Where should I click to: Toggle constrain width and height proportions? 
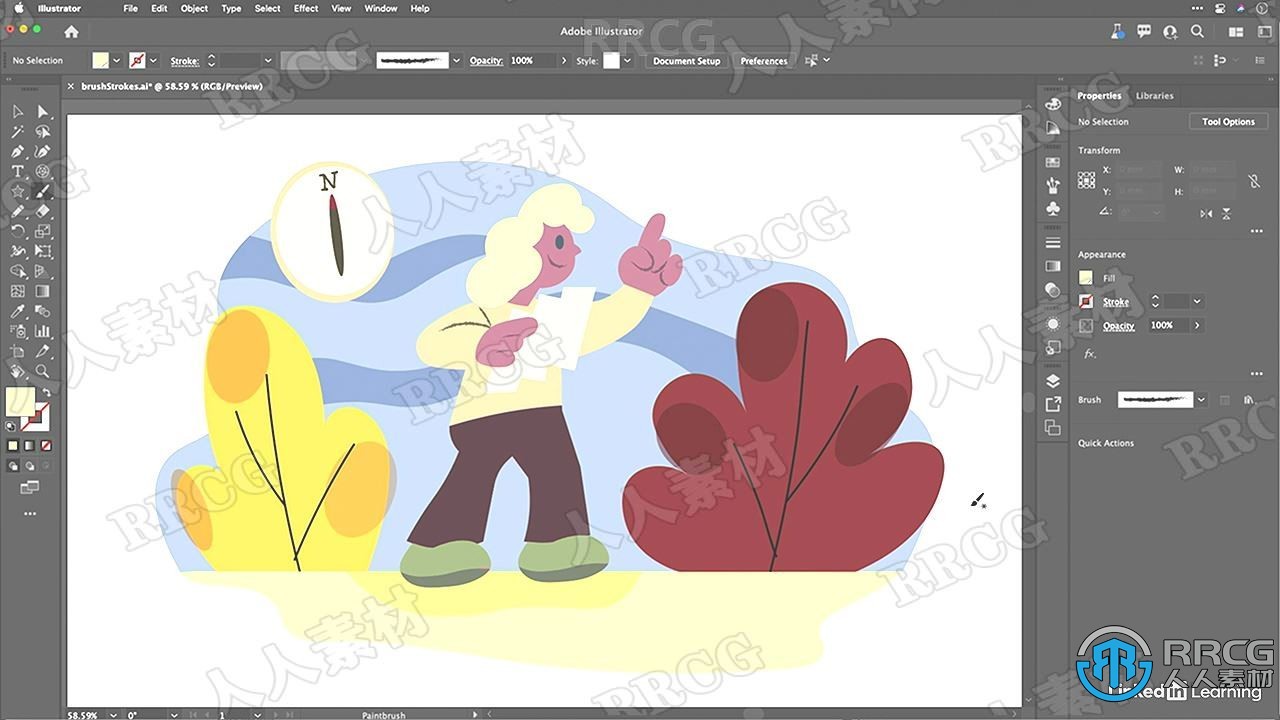coord(1254,181)
